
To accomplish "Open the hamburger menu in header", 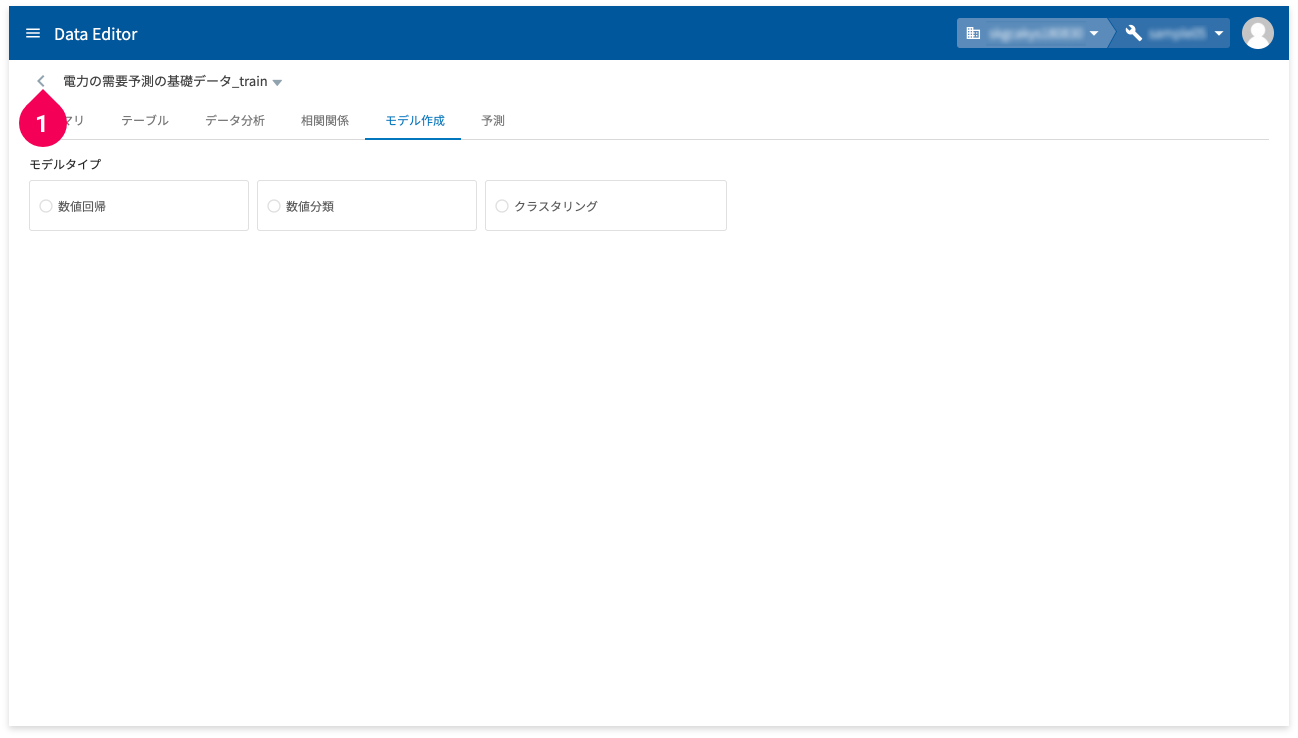I will pos(33,33).
